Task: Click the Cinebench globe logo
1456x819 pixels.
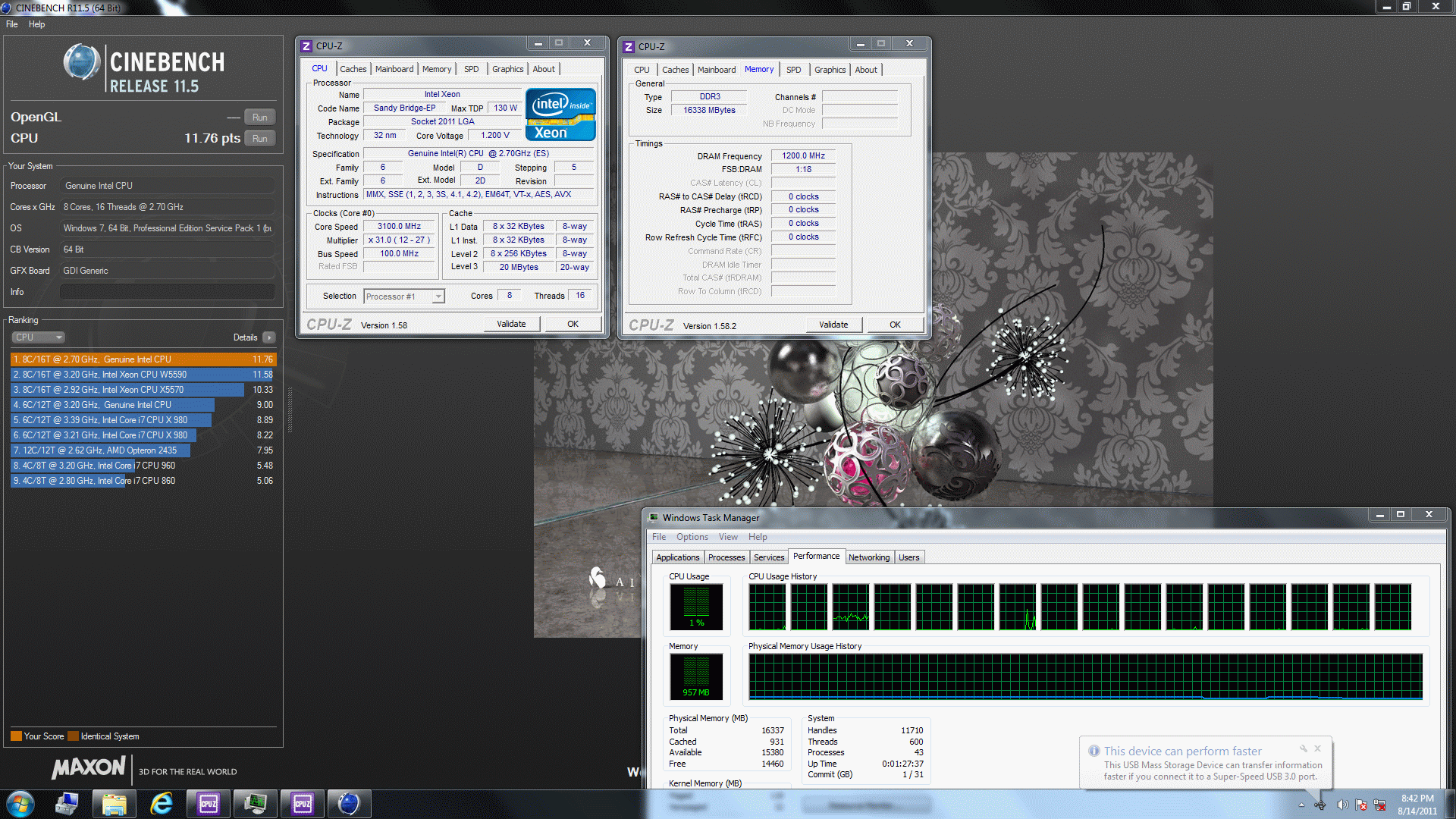Action: tap(82, 62)
